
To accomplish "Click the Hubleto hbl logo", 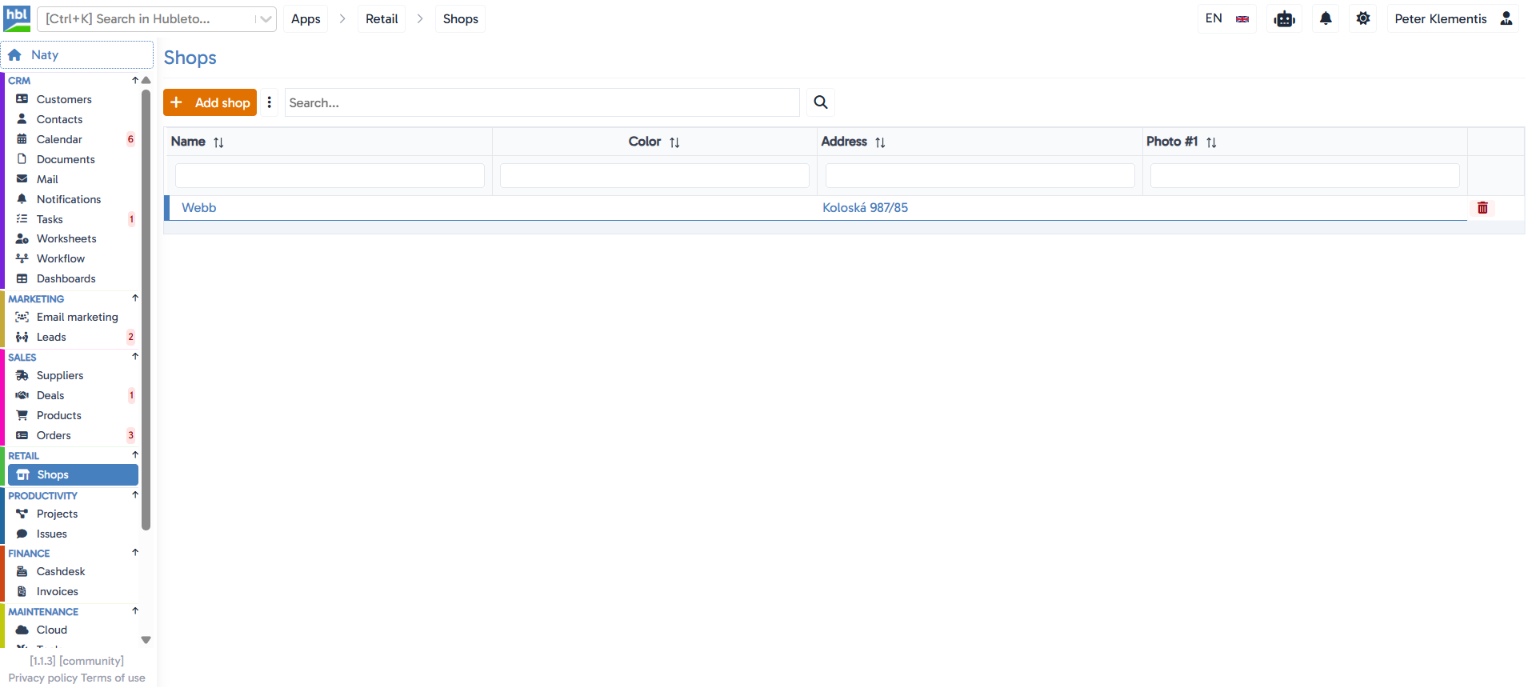I will 17,18.
